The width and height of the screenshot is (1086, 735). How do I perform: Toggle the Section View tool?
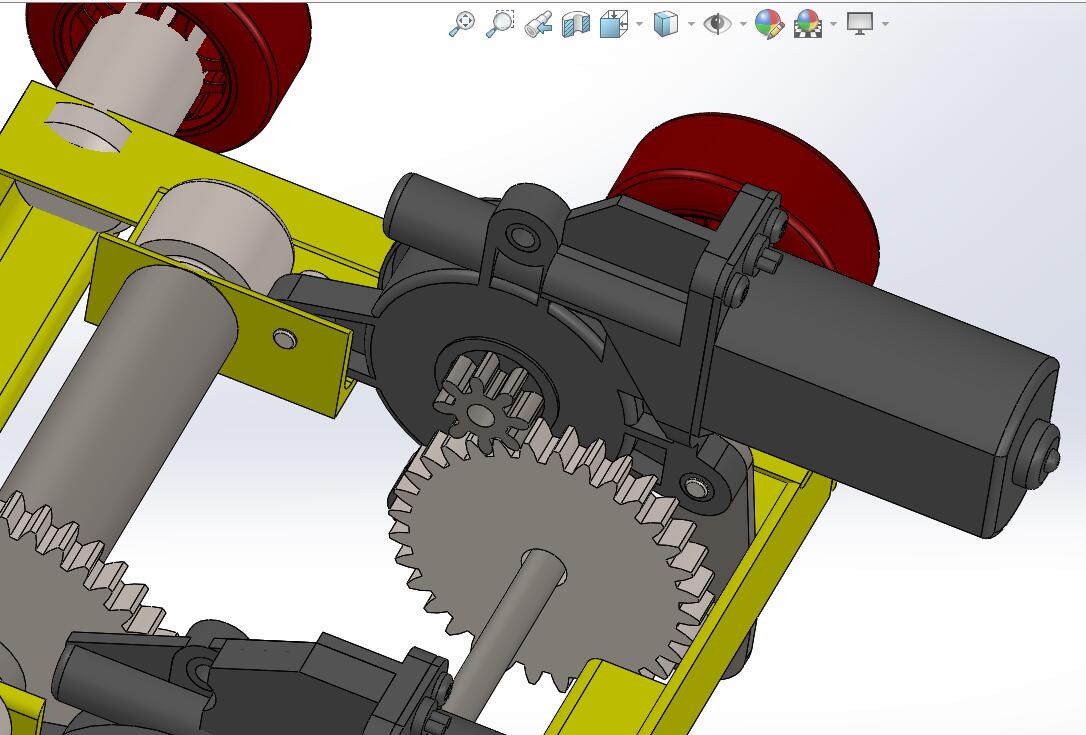tap(576, 24)
